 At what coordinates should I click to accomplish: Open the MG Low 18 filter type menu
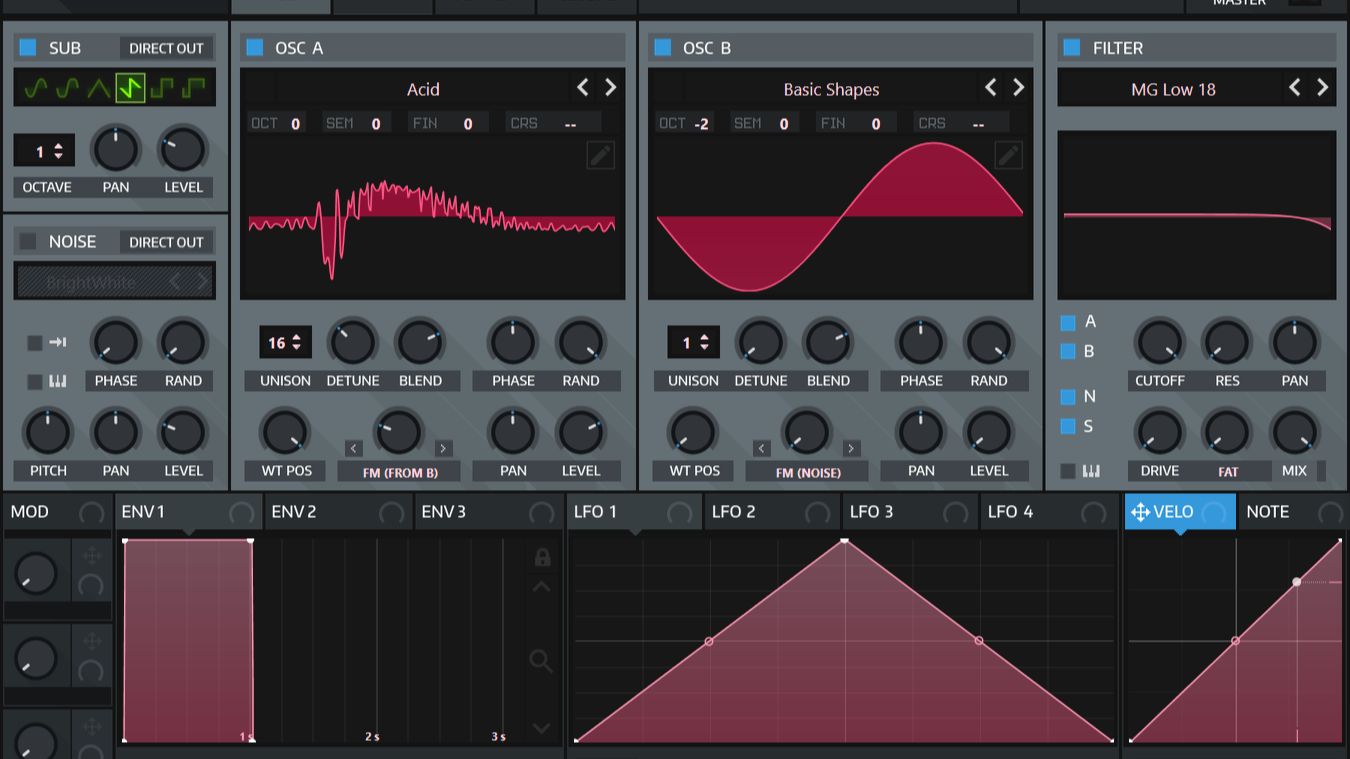[x=1173, y=89]
